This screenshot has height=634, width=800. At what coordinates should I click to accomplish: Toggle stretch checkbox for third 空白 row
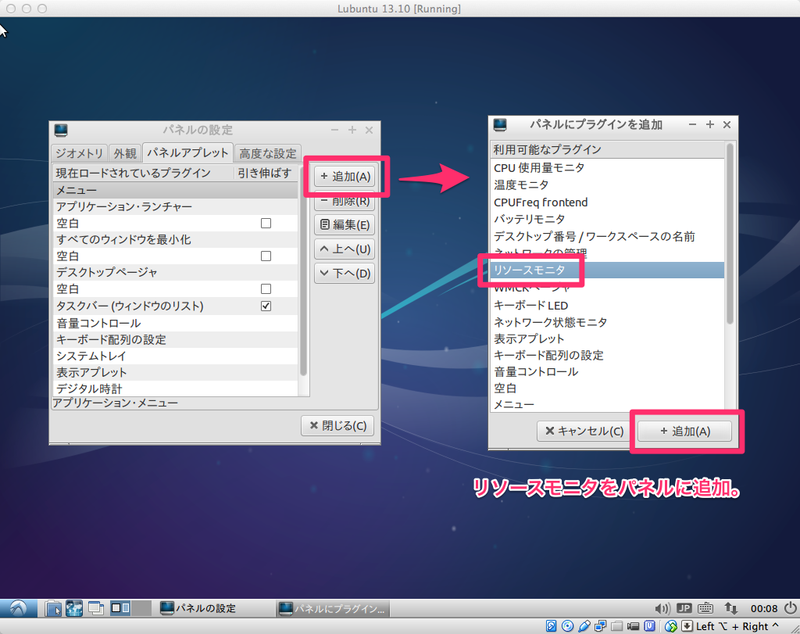point(266,289)
